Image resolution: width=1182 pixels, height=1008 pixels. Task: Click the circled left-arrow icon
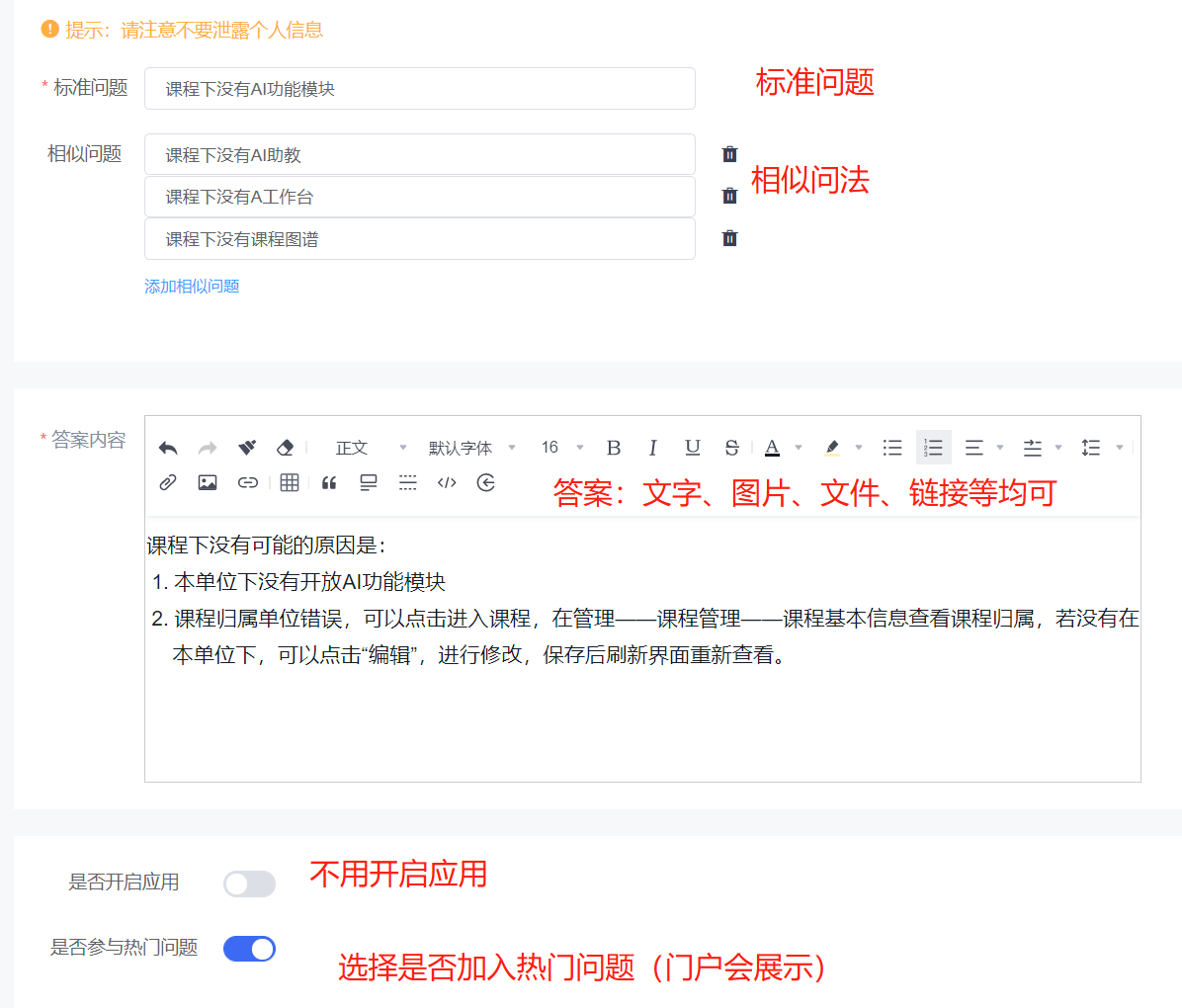tap(486, 482)
